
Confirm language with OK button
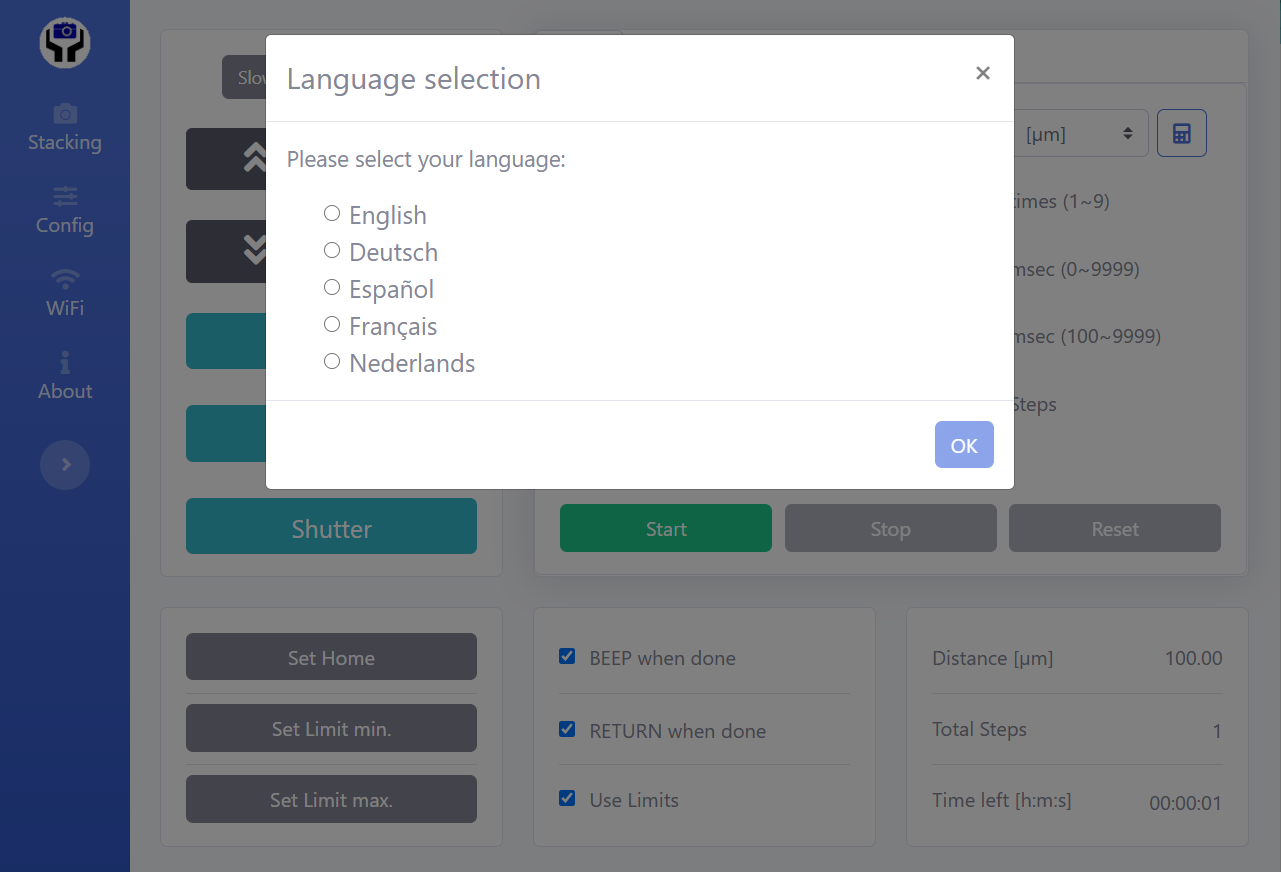[963, 445]
